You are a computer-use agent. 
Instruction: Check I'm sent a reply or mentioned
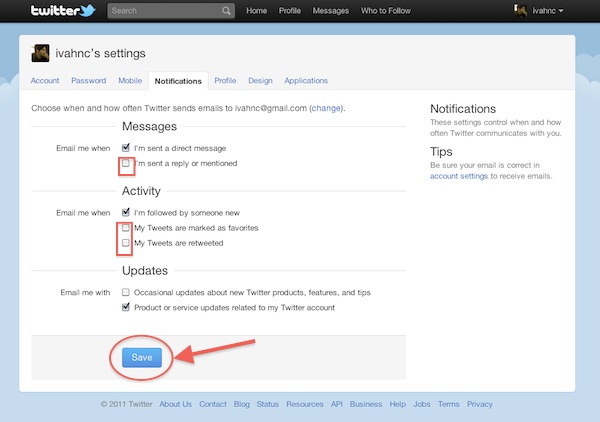tap(126, 163)
